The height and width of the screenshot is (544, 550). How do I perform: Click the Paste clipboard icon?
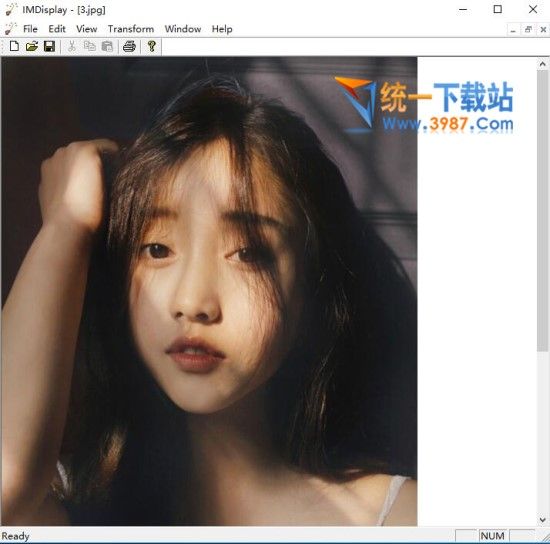tap(107, 46)
